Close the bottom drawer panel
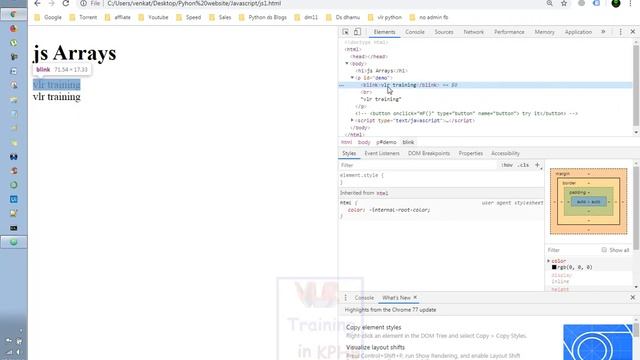Screen dimensions: 640x360 [633, 298]
